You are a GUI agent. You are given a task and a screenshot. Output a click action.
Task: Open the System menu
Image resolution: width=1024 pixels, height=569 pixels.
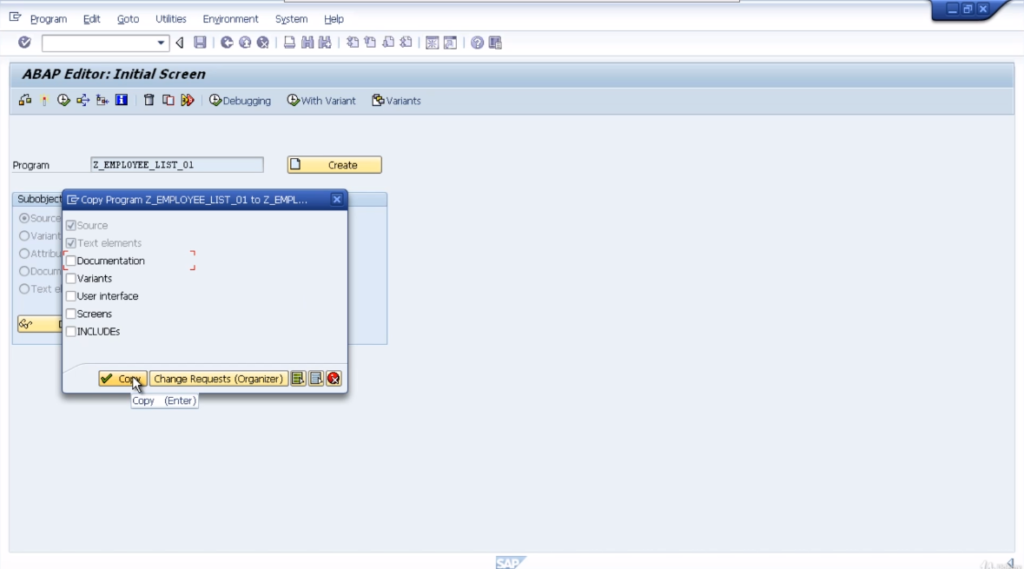click(x=291, y=19)
